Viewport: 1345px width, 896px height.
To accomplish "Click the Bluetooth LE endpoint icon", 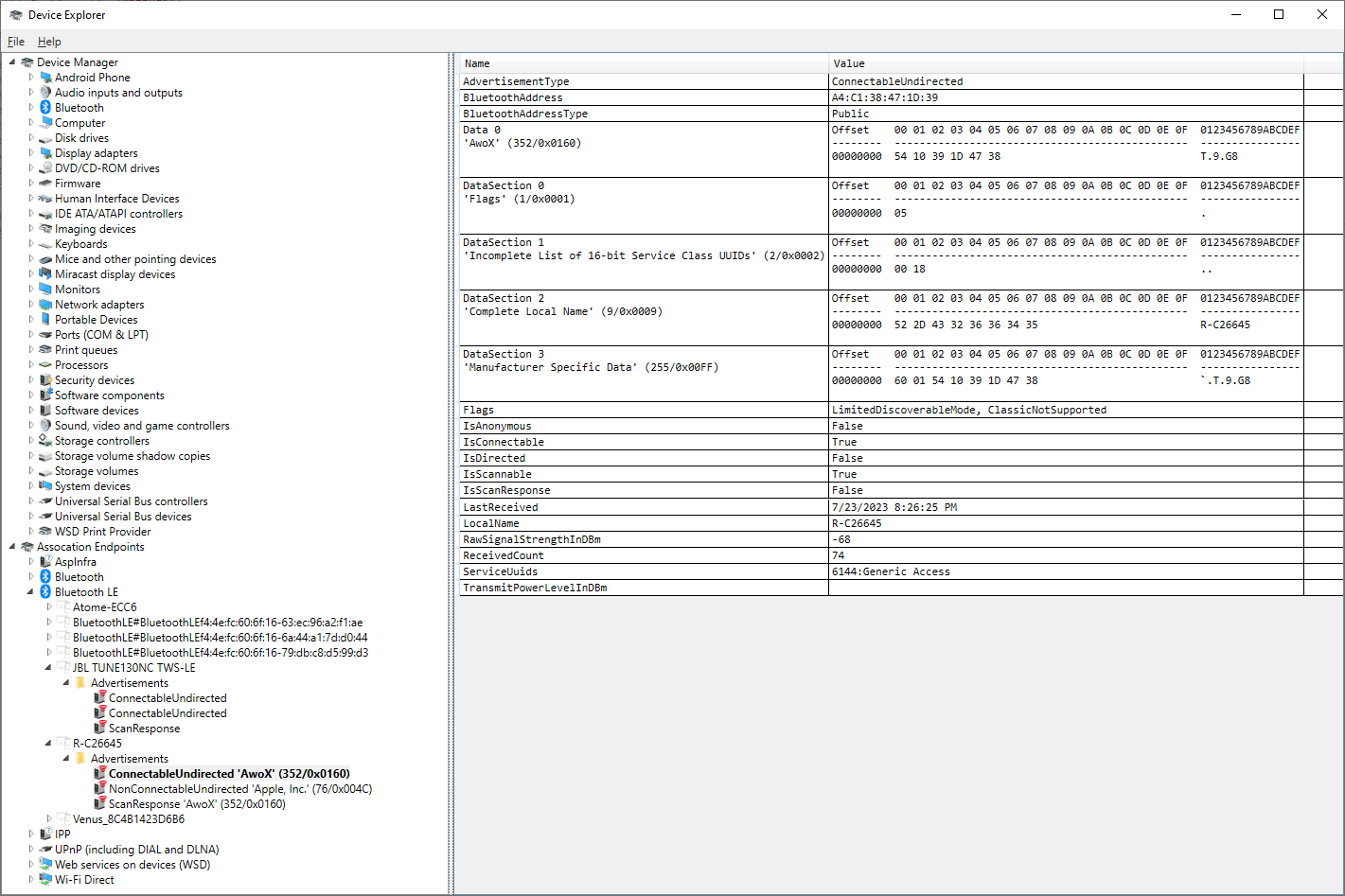I will (x=44, y=592).
